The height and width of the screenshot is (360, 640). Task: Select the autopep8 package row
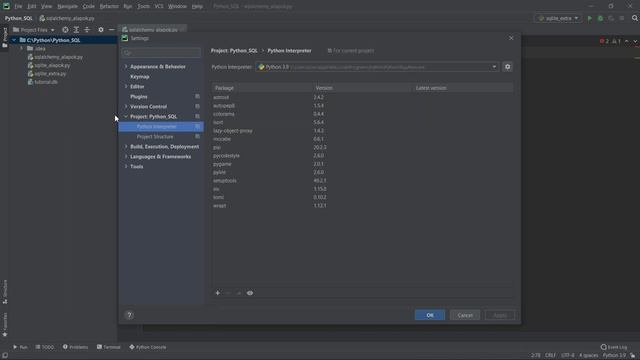click(x=362, y=106)
